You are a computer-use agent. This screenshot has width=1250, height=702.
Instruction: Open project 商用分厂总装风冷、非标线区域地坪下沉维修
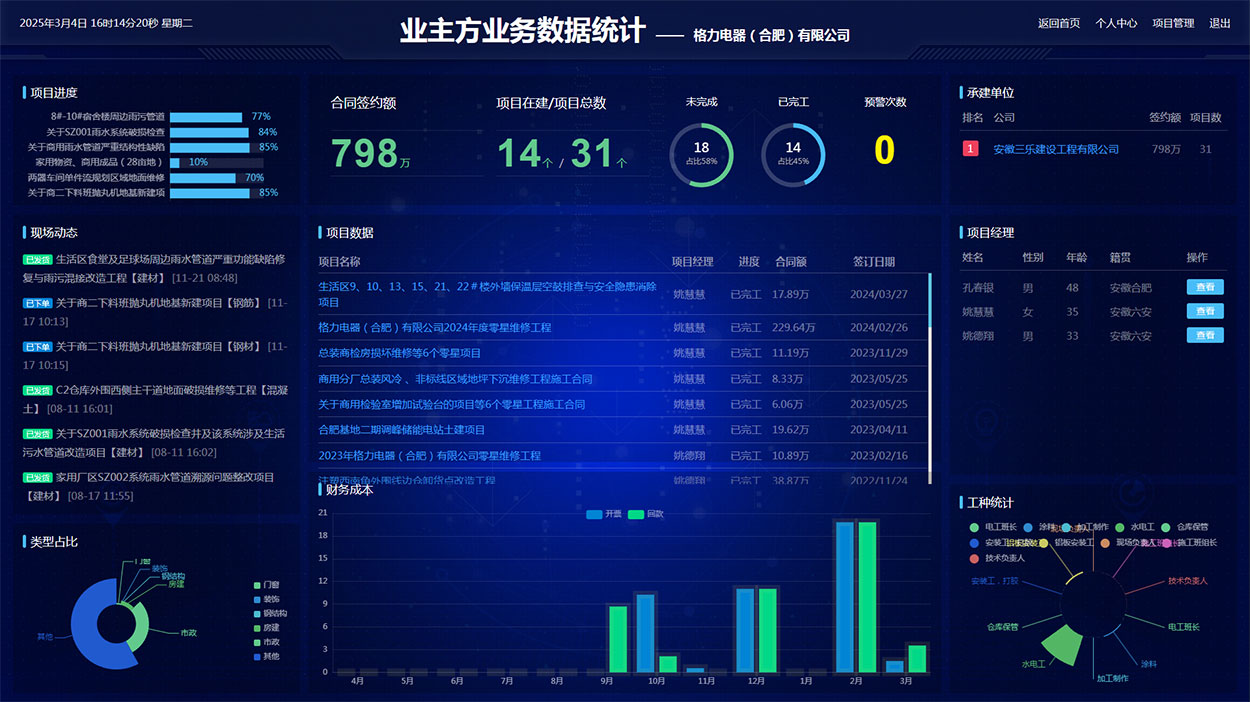click(456, 379)
